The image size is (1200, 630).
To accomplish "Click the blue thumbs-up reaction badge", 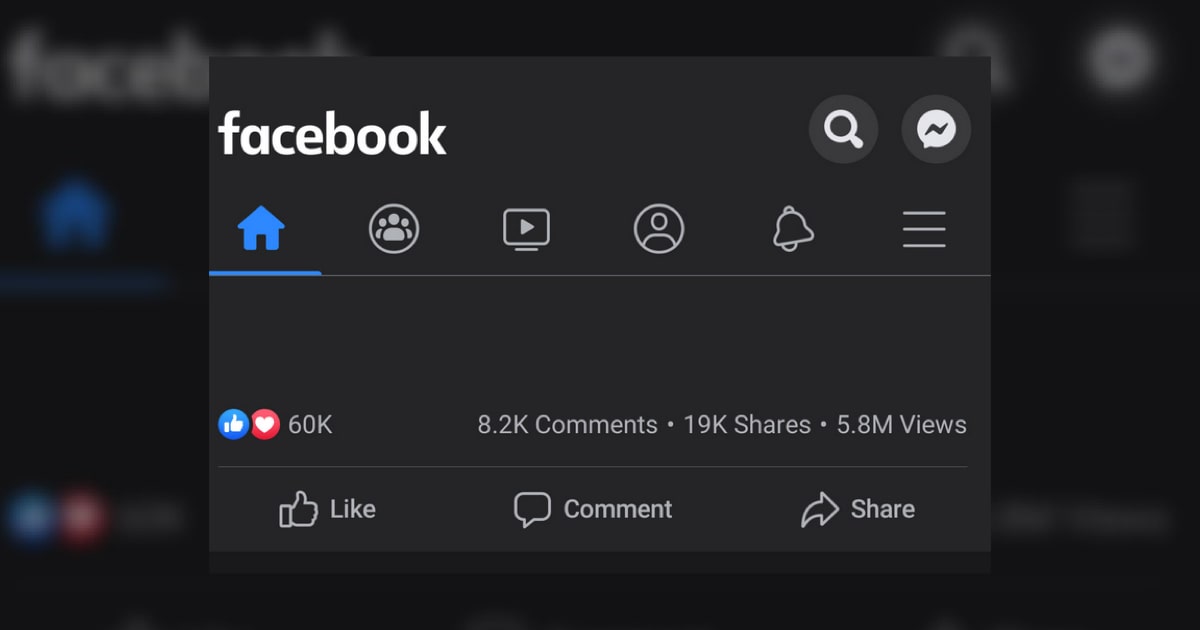I will coord(233,425).
